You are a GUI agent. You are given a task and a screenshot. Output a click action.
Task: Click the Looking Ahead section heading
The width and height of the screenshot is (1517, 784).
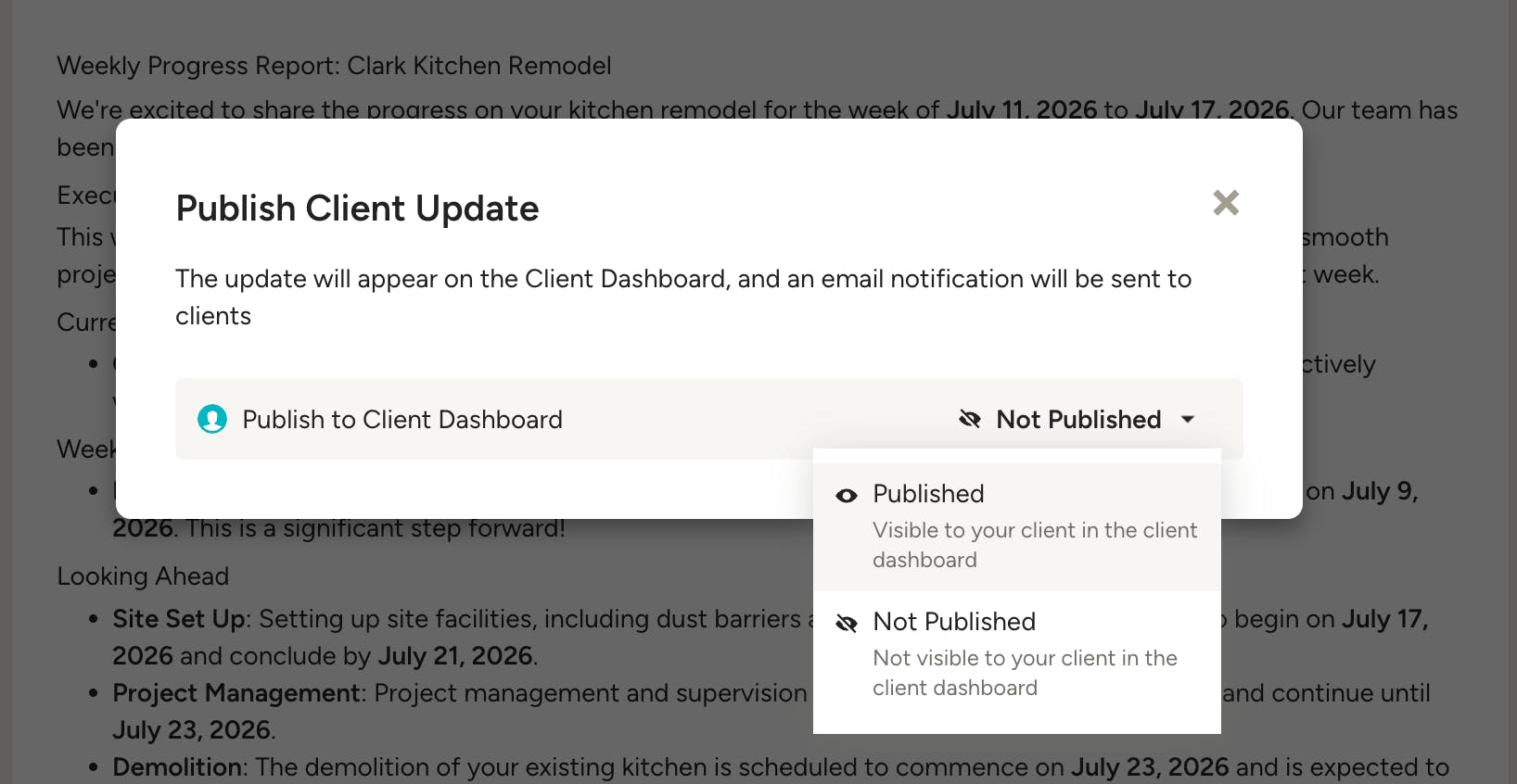point(143,576)
